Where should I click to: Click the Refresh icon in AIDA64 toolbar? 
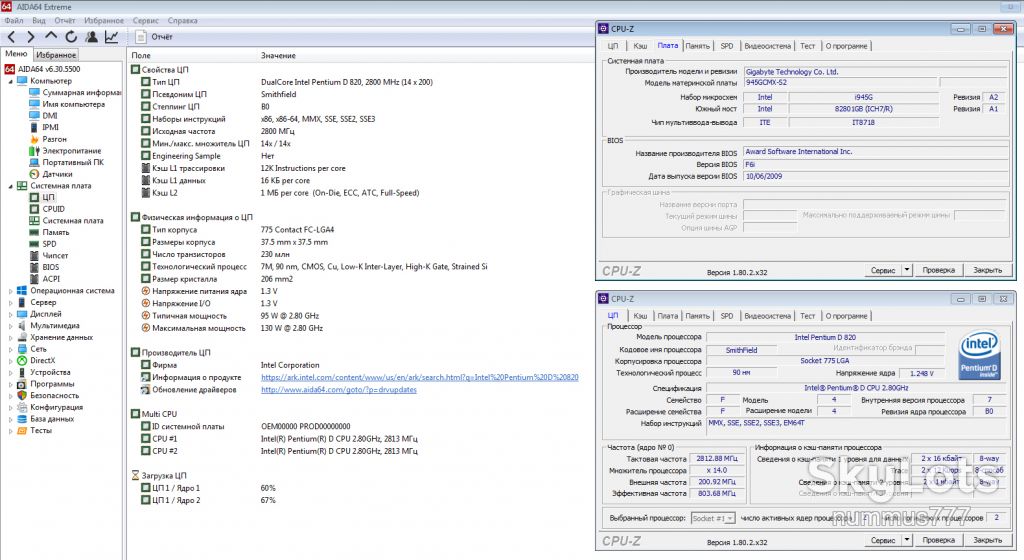coord(71,37)
